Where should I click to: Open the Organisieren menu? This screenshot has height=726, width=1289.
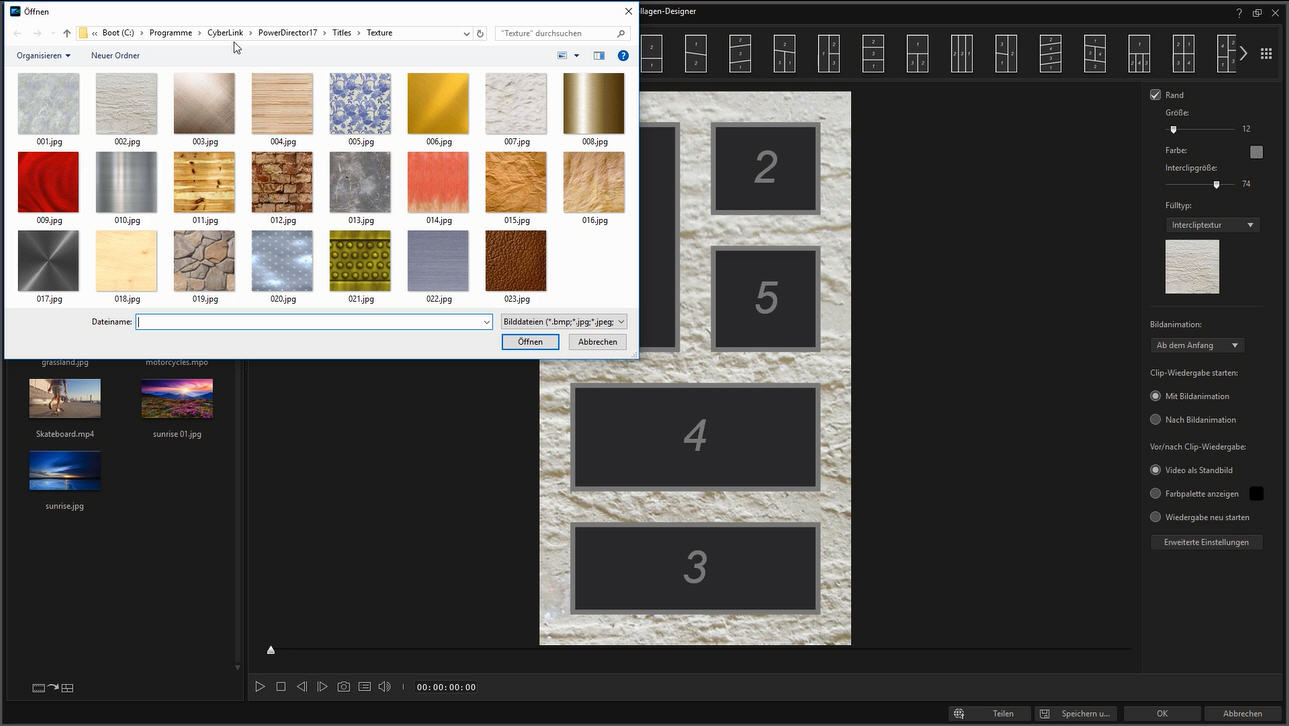coord(43,56)
